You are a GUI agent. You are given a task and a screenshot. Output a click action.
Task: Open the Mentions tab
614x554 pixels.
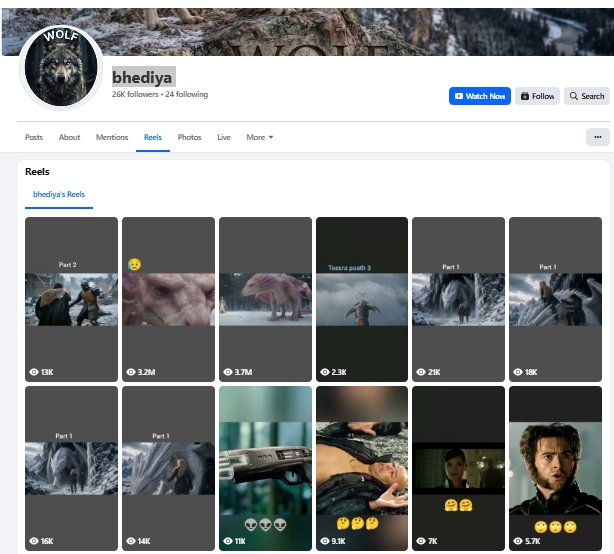112,137
